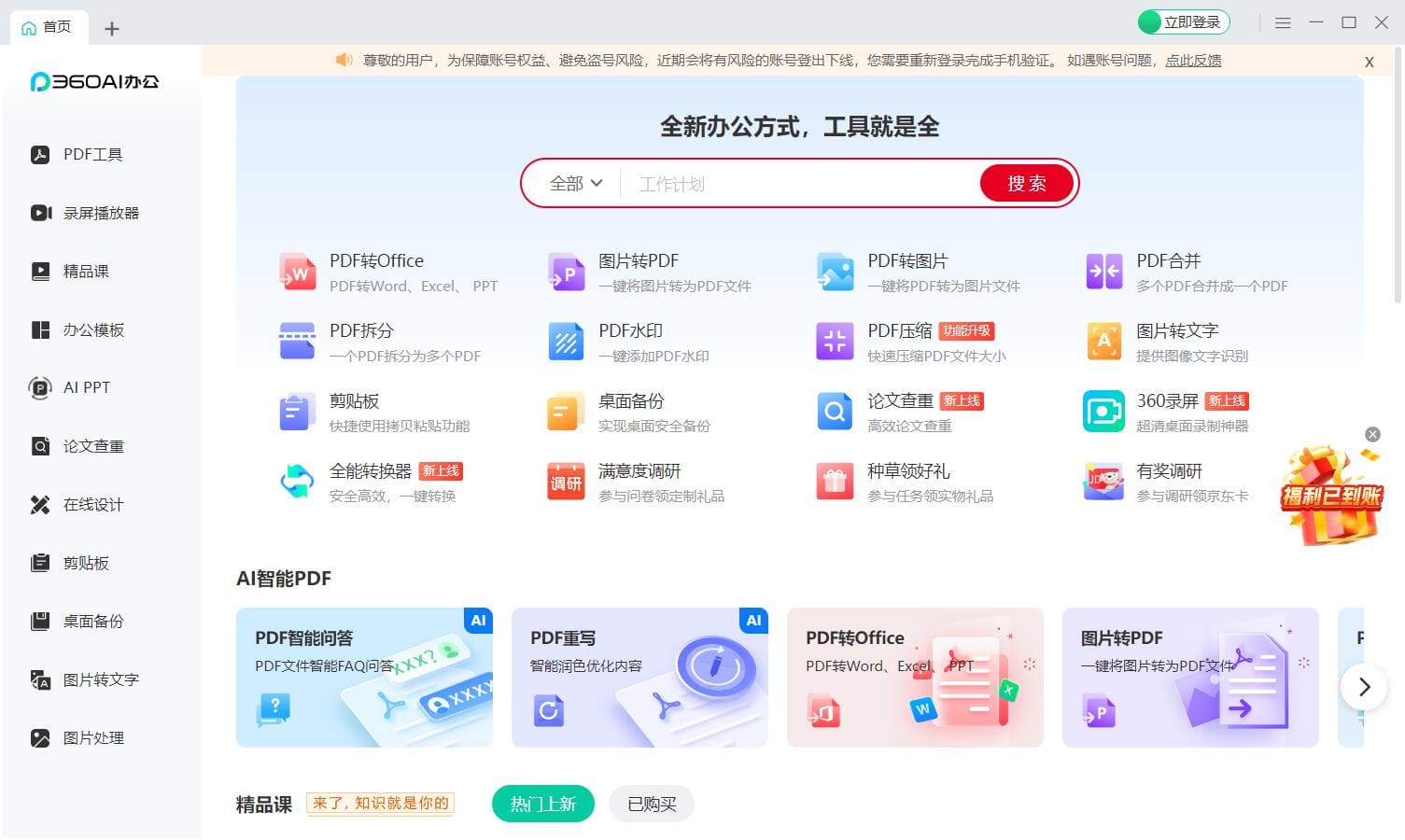The image size is (1405, 840).
Task: Launch 全能转换器 tool icon
Action: tap(297, 482)
